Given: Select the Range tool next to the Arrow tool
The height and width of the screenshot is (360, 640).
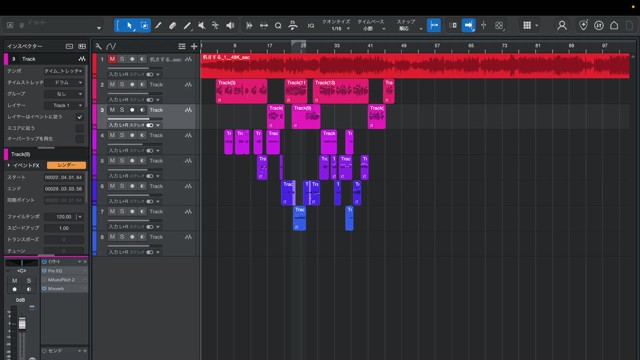Looking at the screenshot, I should (x=144, y=26).
